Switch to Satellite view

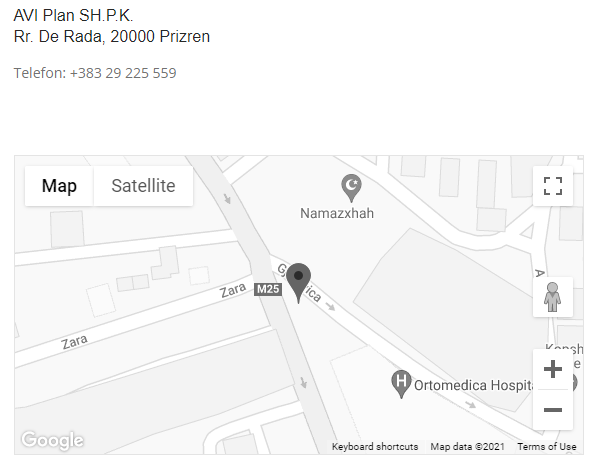point(143,186)
